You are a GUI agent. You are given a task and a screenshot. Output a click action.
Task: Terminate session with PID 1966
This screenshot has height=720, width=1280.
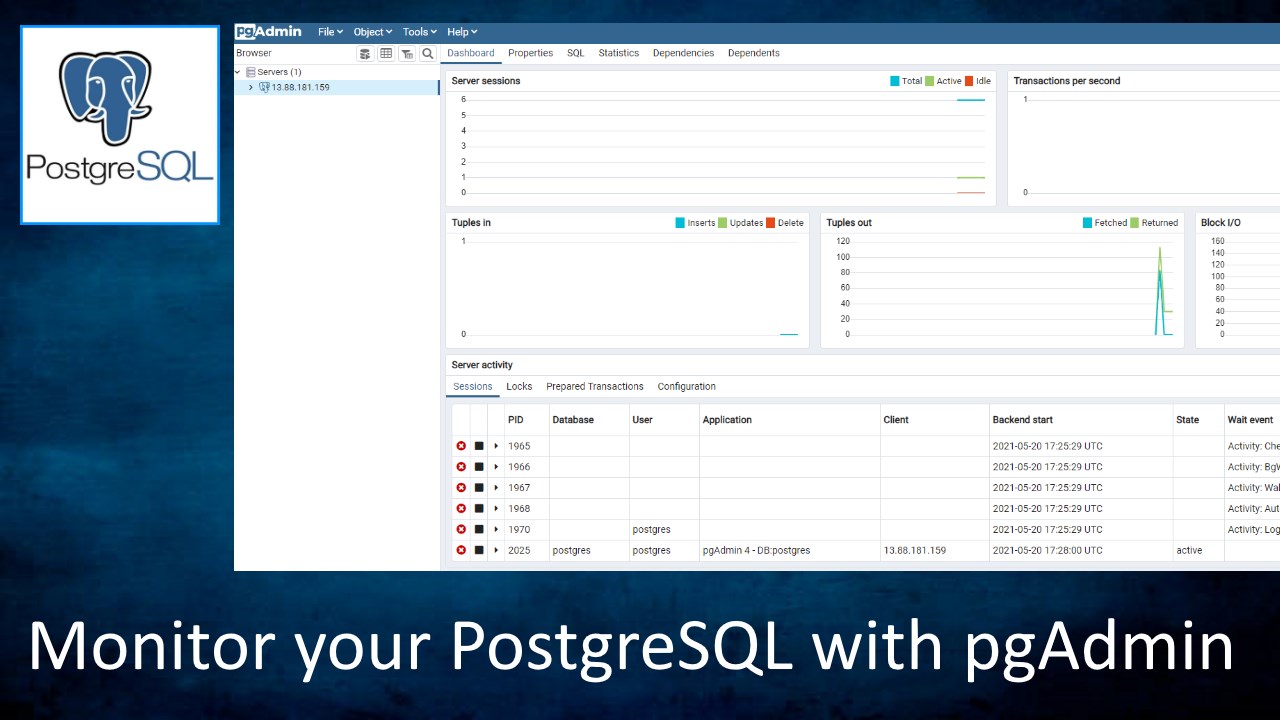tap(461, 467)
